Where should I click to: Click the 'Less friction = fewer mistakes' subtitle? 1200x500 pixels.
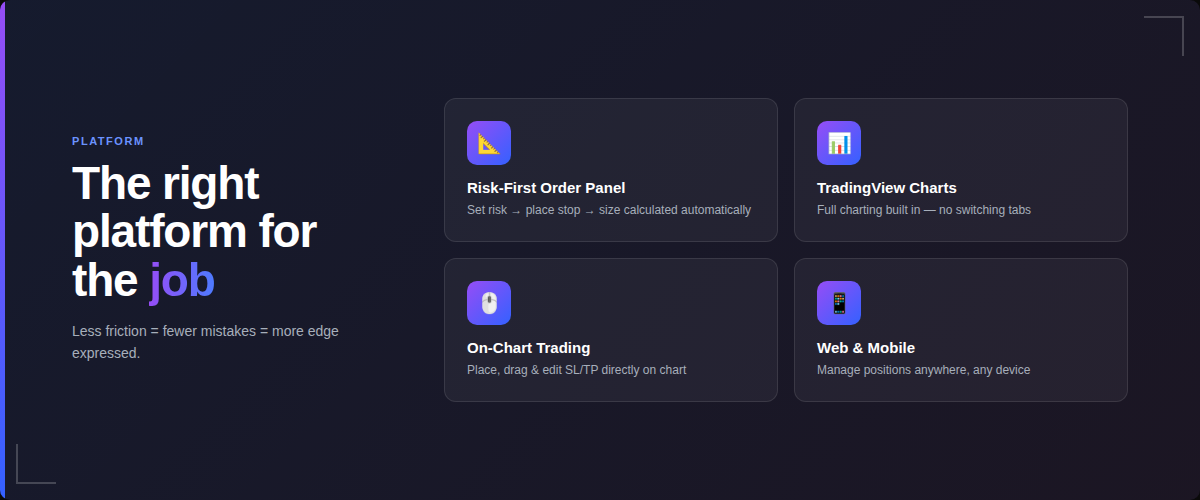pos(205,331)
